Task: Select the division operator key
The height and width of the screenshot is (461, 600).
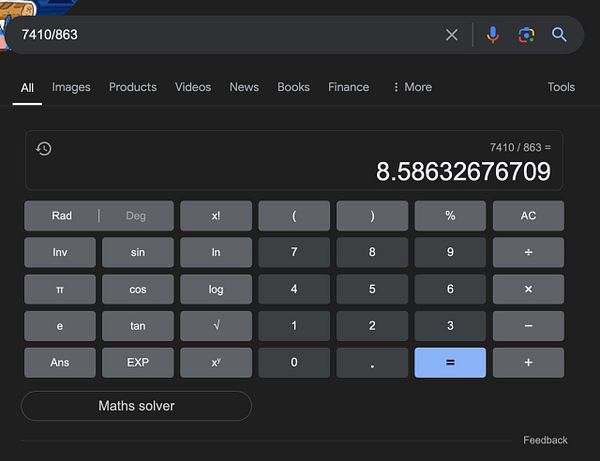Action: point(528,252)
